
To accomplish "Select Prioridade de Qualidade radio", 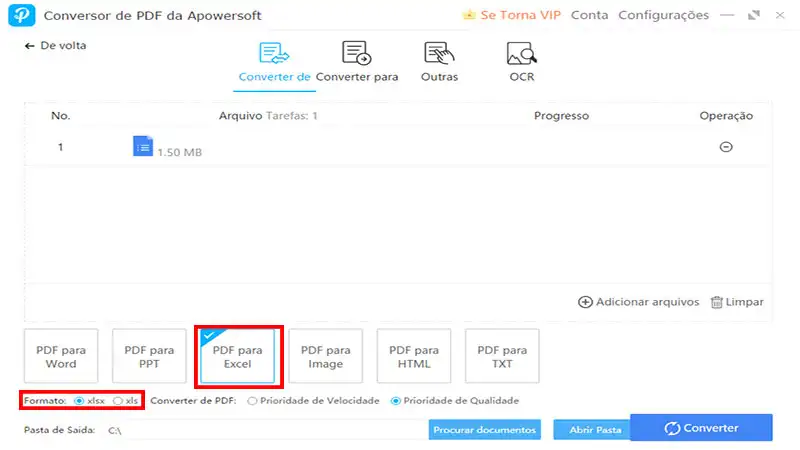I will (x=395, y=401).
